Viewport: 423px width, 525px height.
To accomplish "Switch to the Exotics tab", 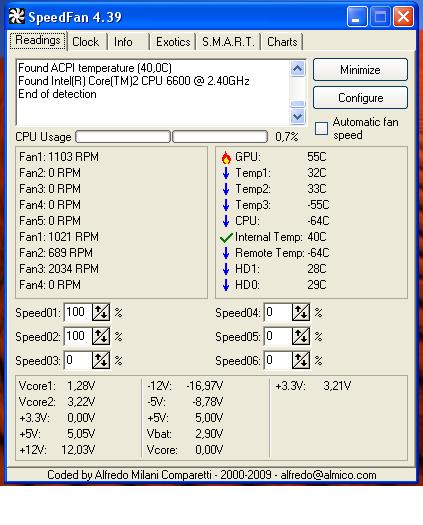I will coord(173,42).
